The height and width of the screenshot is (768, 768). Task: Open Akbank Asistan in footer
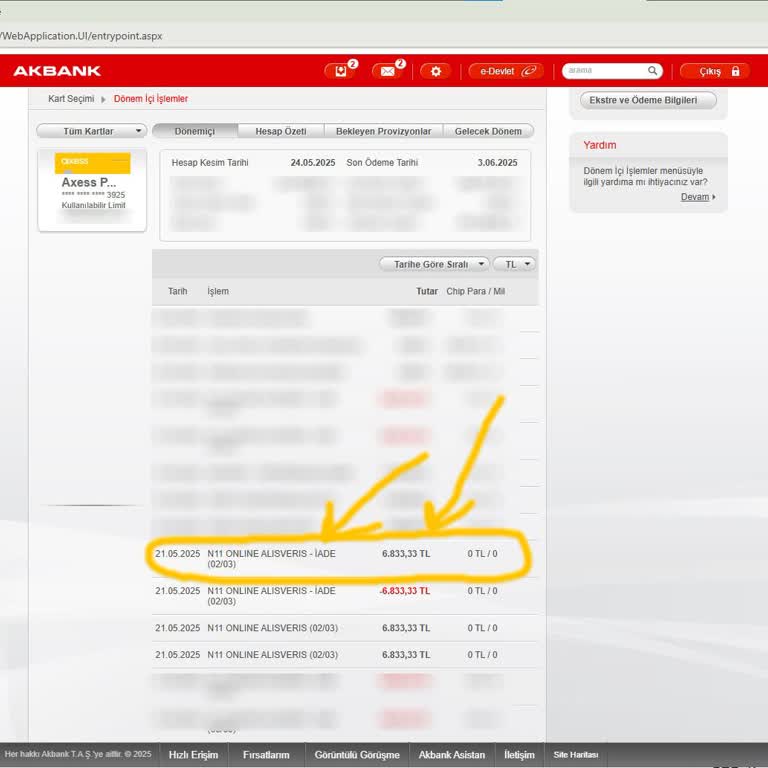pyautogui.click(x=452, y=755)
